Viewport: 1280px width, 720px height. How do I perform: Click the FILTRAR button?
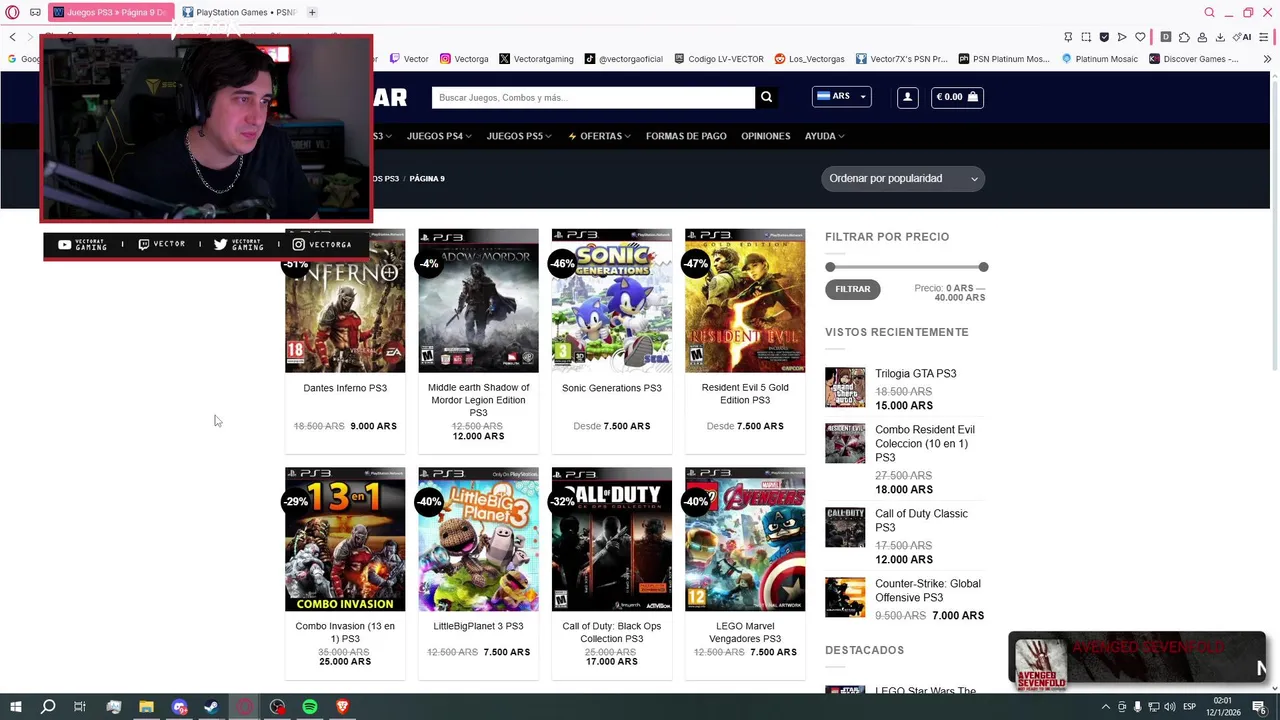tap(853, 289)
